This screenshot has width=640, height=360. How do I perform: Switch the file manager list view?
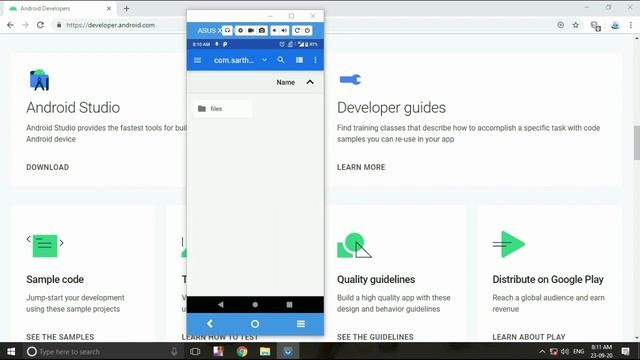(299, 60)
